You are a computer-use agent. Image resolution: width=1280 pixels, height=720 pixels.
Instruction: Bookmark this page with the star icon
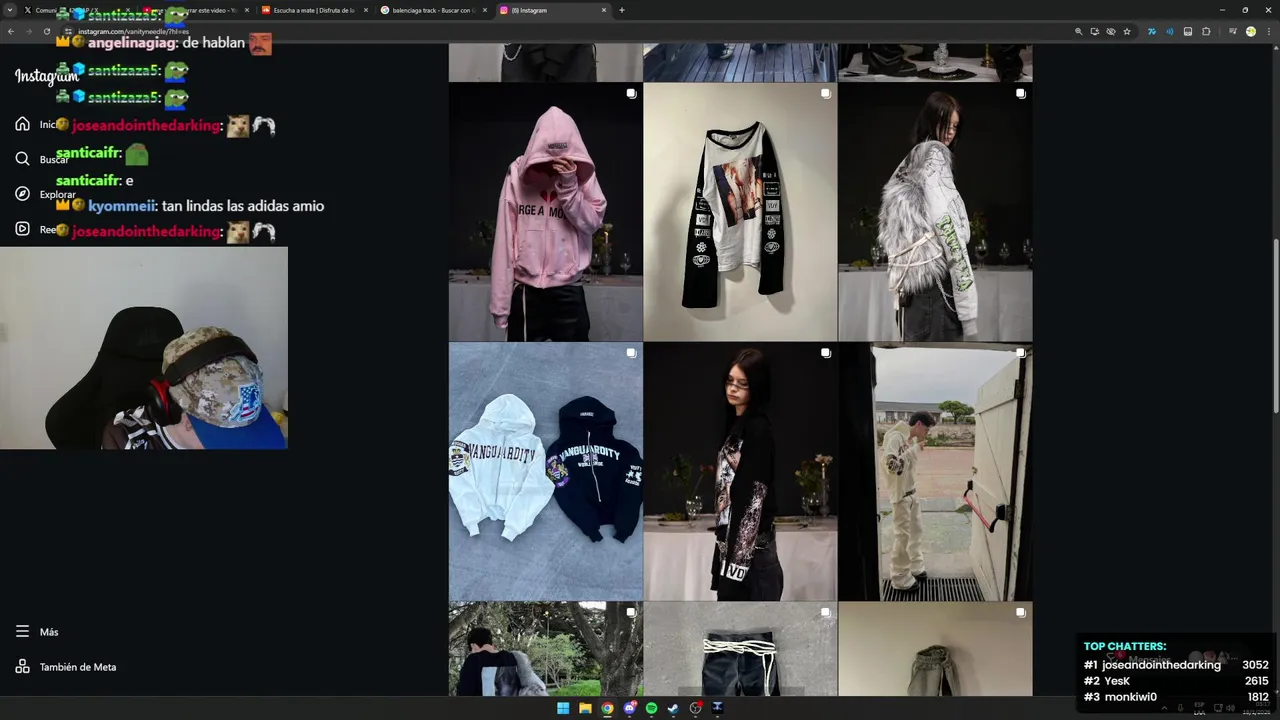pyautogui.click(x=1127, y=31)
